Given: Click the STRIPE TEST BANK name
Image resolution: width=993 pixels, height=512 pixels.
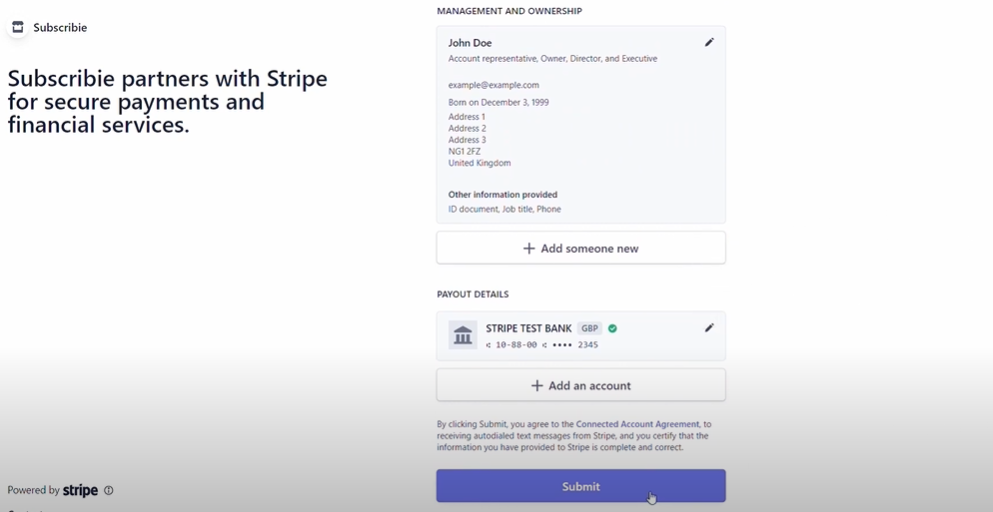Looking at the screenshot, I should (529, 328).
